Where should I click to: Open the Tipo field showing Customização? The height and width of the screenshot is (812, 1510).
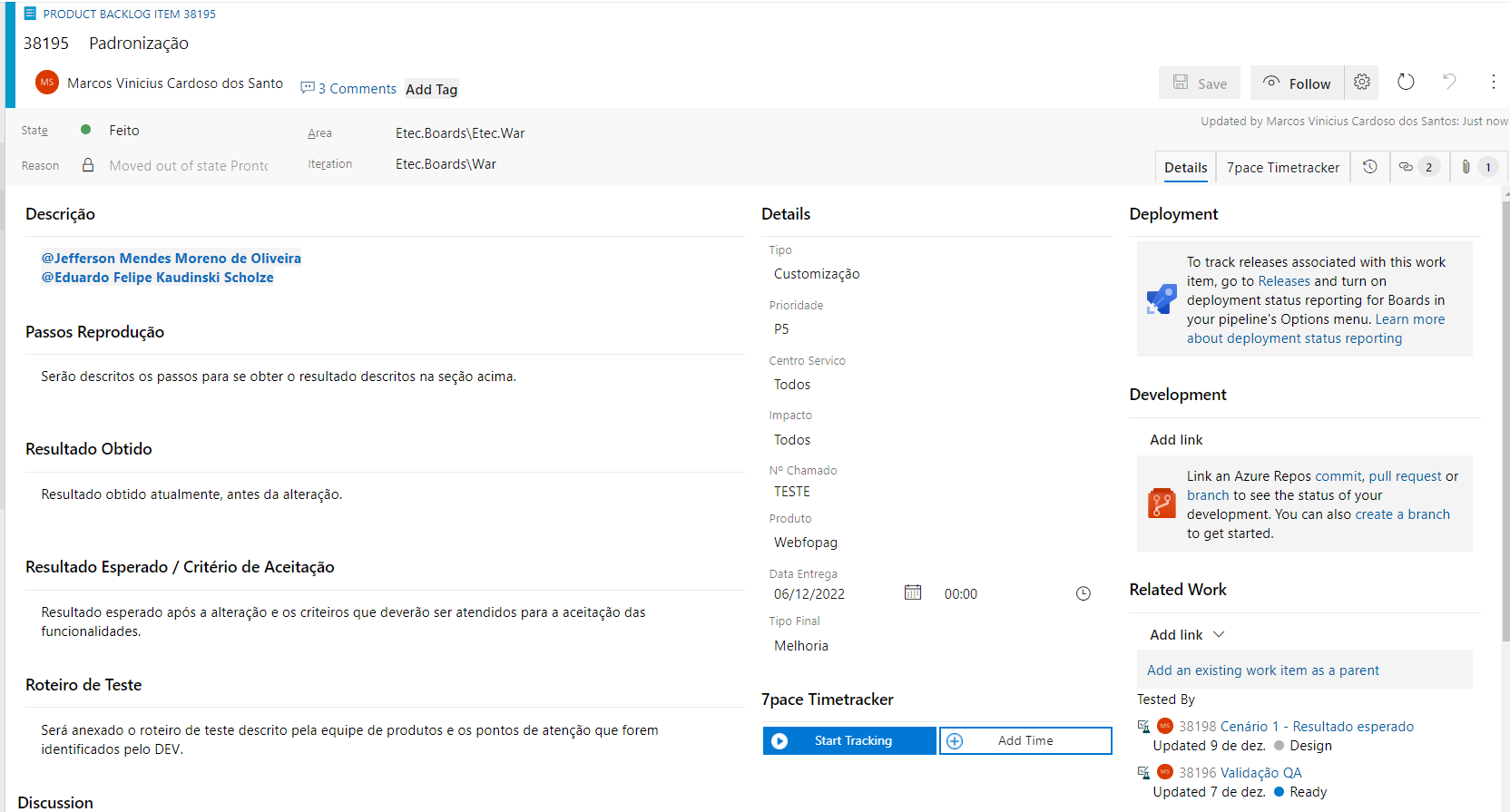[x=937, y=274]
